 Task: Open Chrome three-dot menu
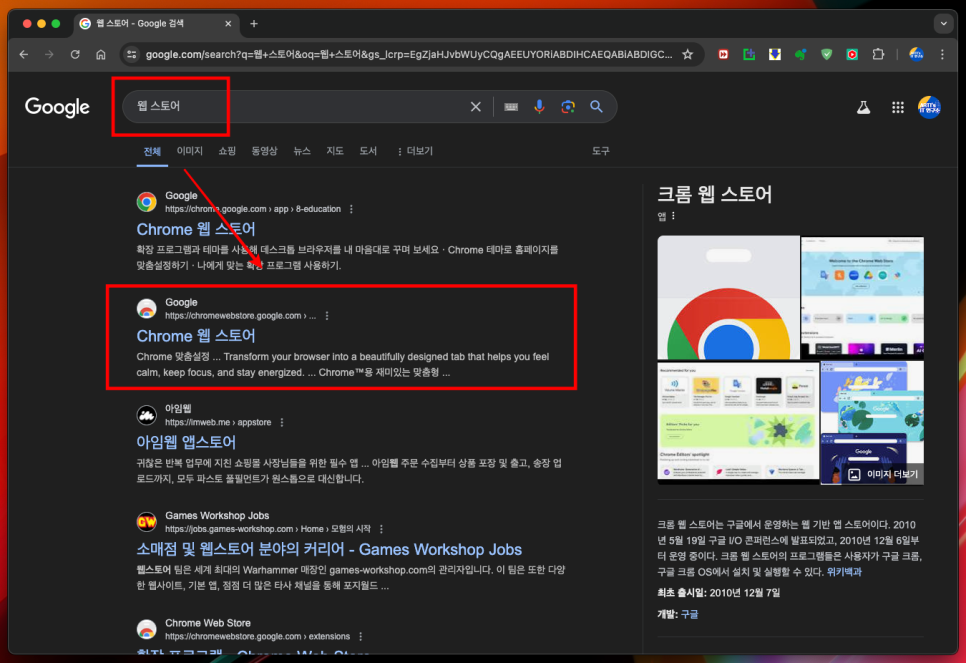(942, 55)
